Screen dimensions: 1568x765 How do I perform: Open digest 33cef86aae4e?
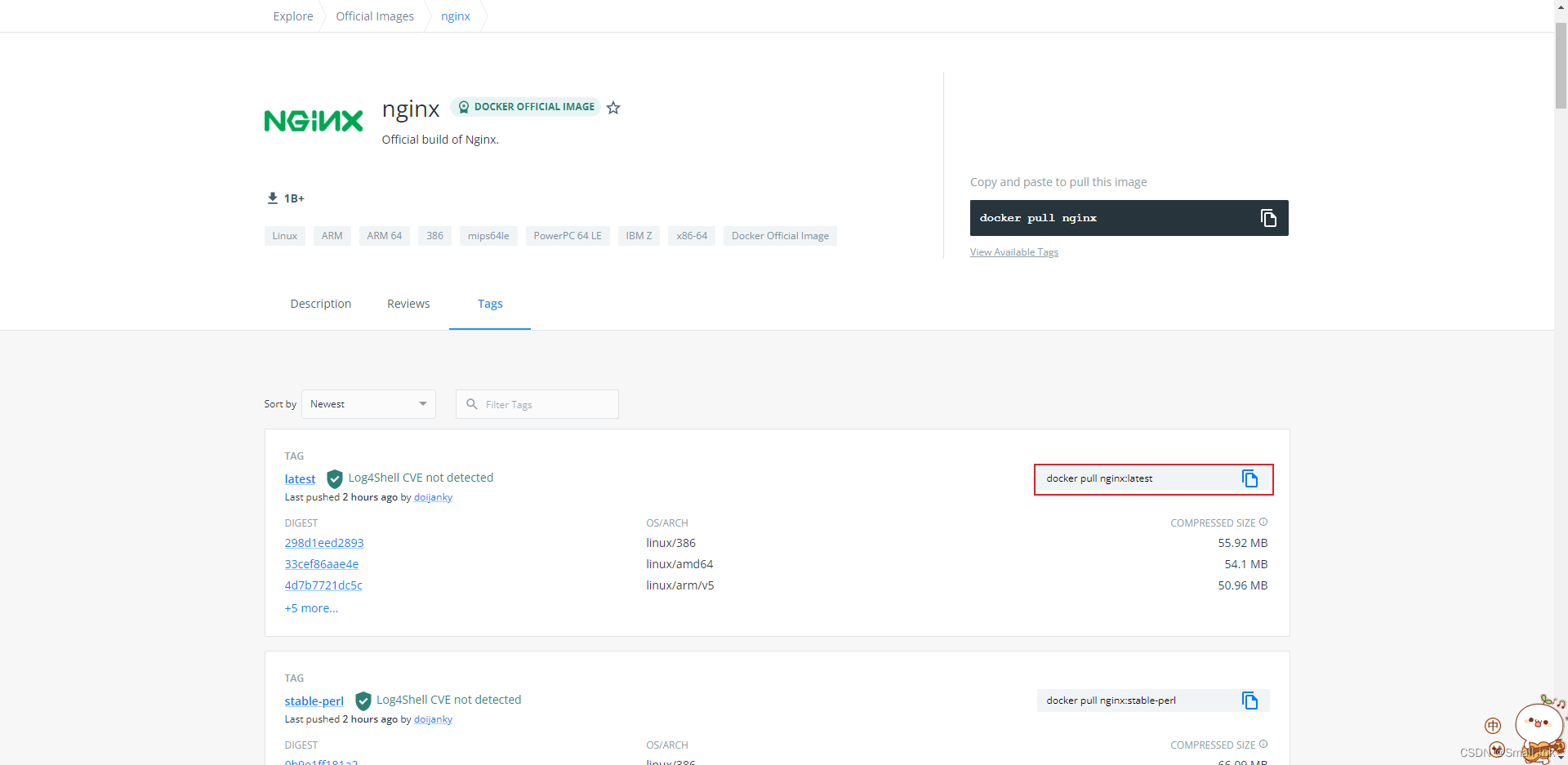coord(322,564)
